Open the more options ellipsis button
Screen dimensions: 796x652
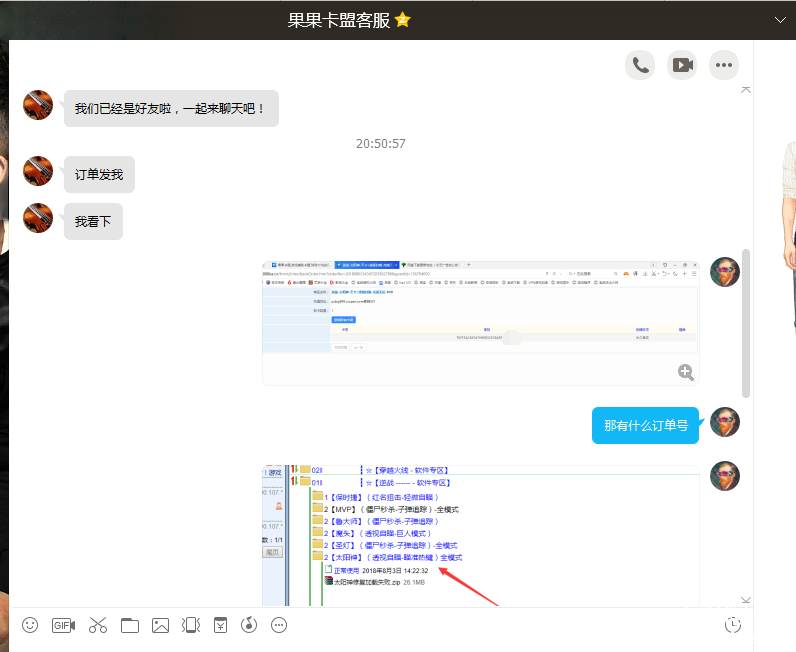coord(724,65)
